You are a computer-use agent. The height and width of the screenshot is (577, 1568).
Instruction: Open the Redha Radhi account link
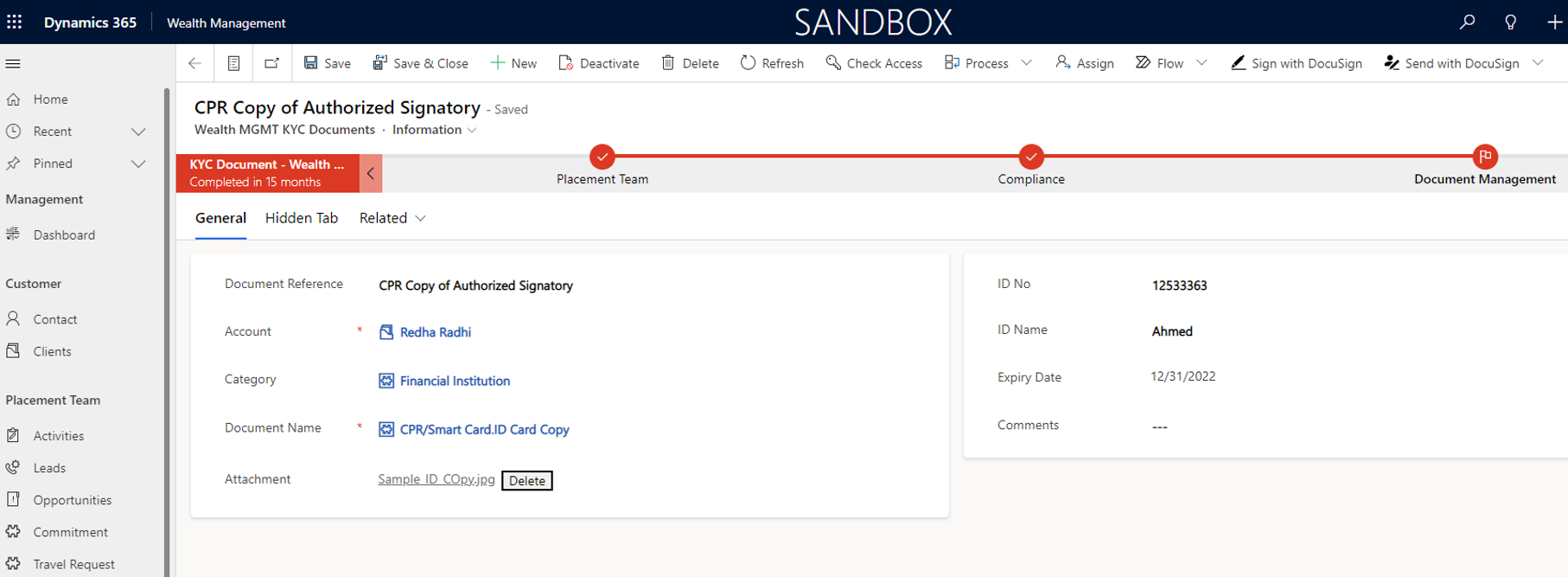pos(435,332)
